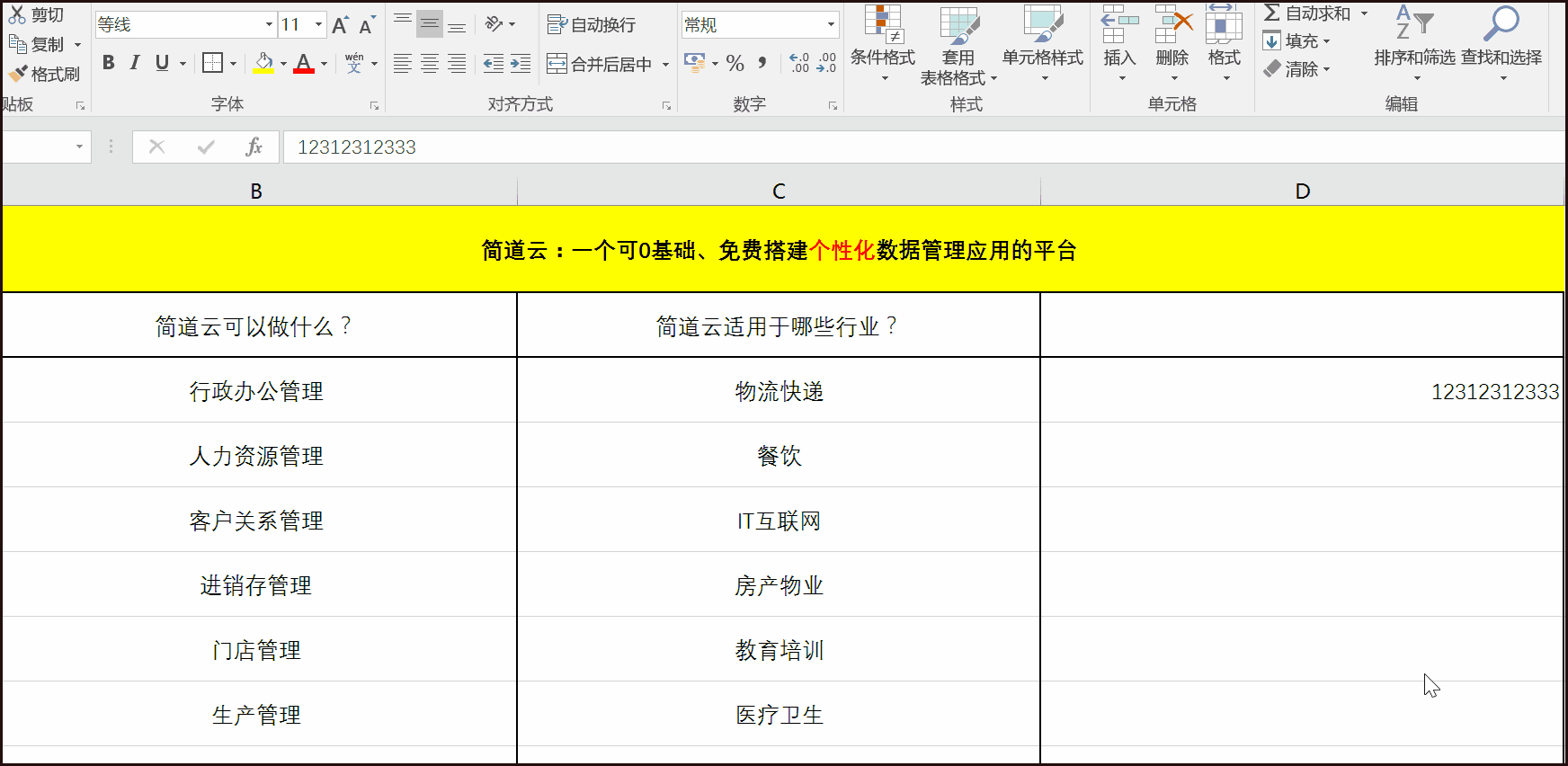Open cell Format (格式) menu
The image size is (1568, 766).
[1225, 45]
